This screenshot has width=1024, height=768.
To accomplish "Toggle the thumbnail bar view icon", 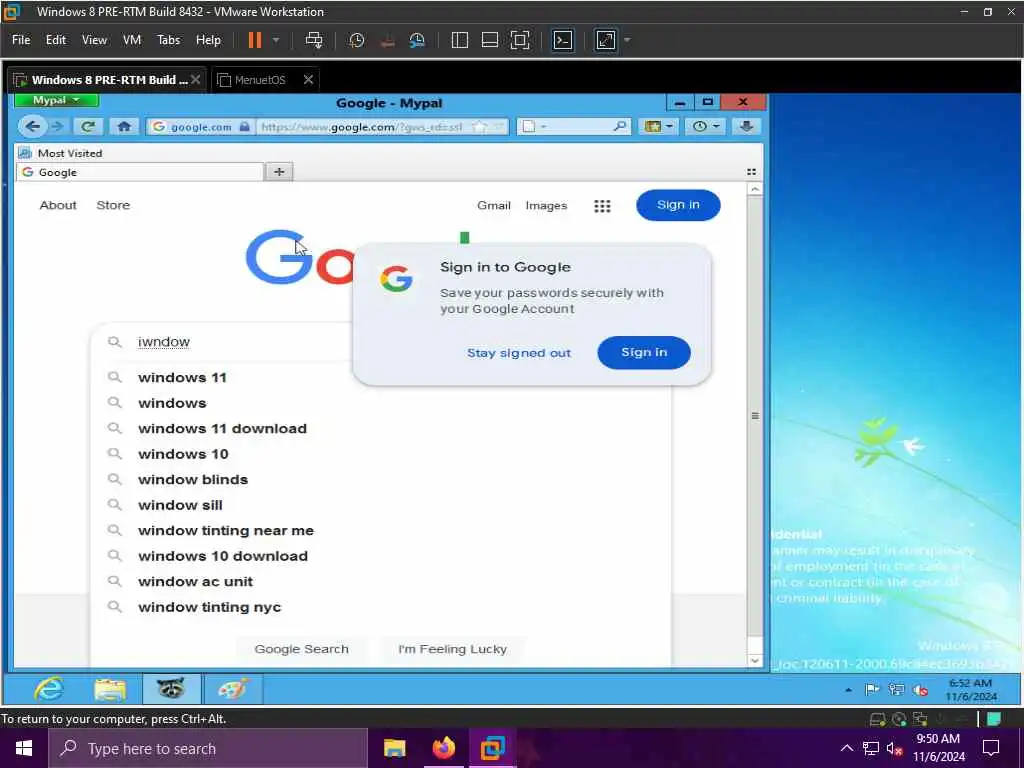I will [x=490, y=40].
